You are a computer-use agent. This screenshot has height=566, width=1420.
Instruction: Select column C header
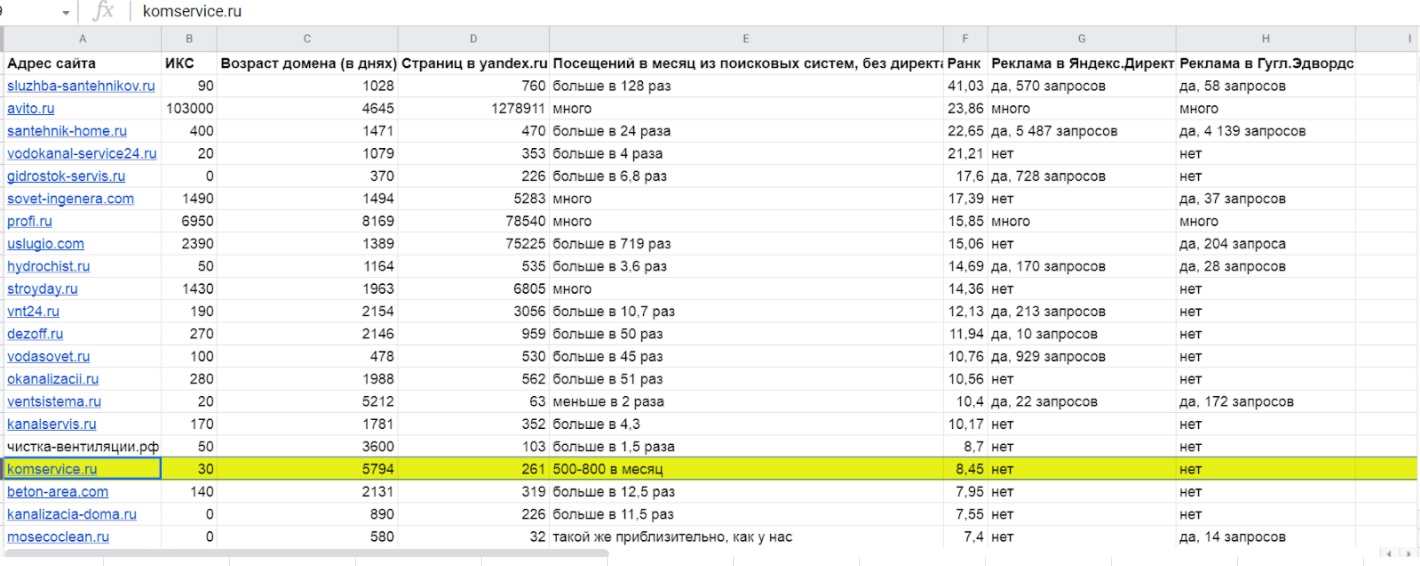[307, 38]
